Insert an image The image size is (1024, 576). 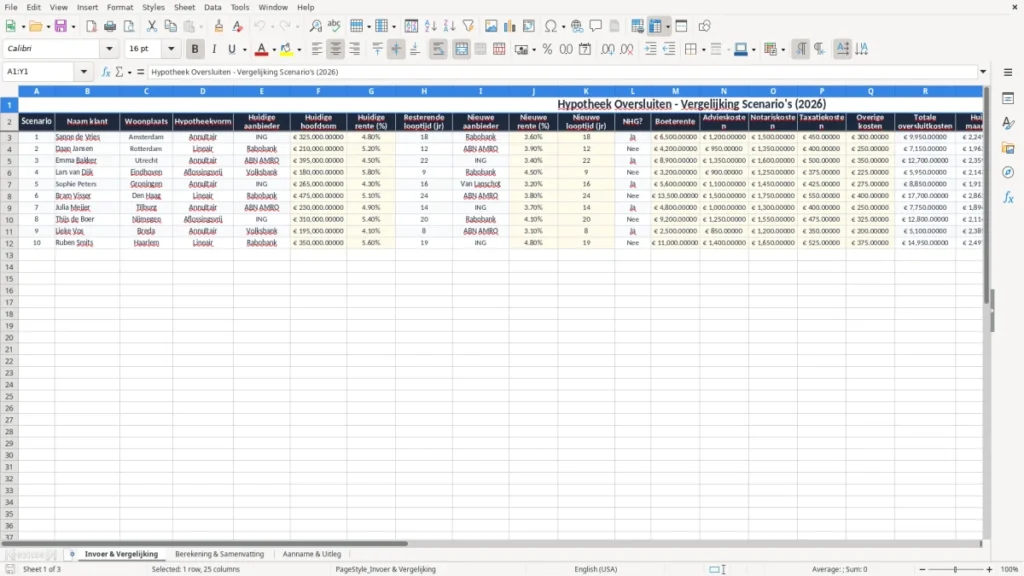(x=491, y=26)
